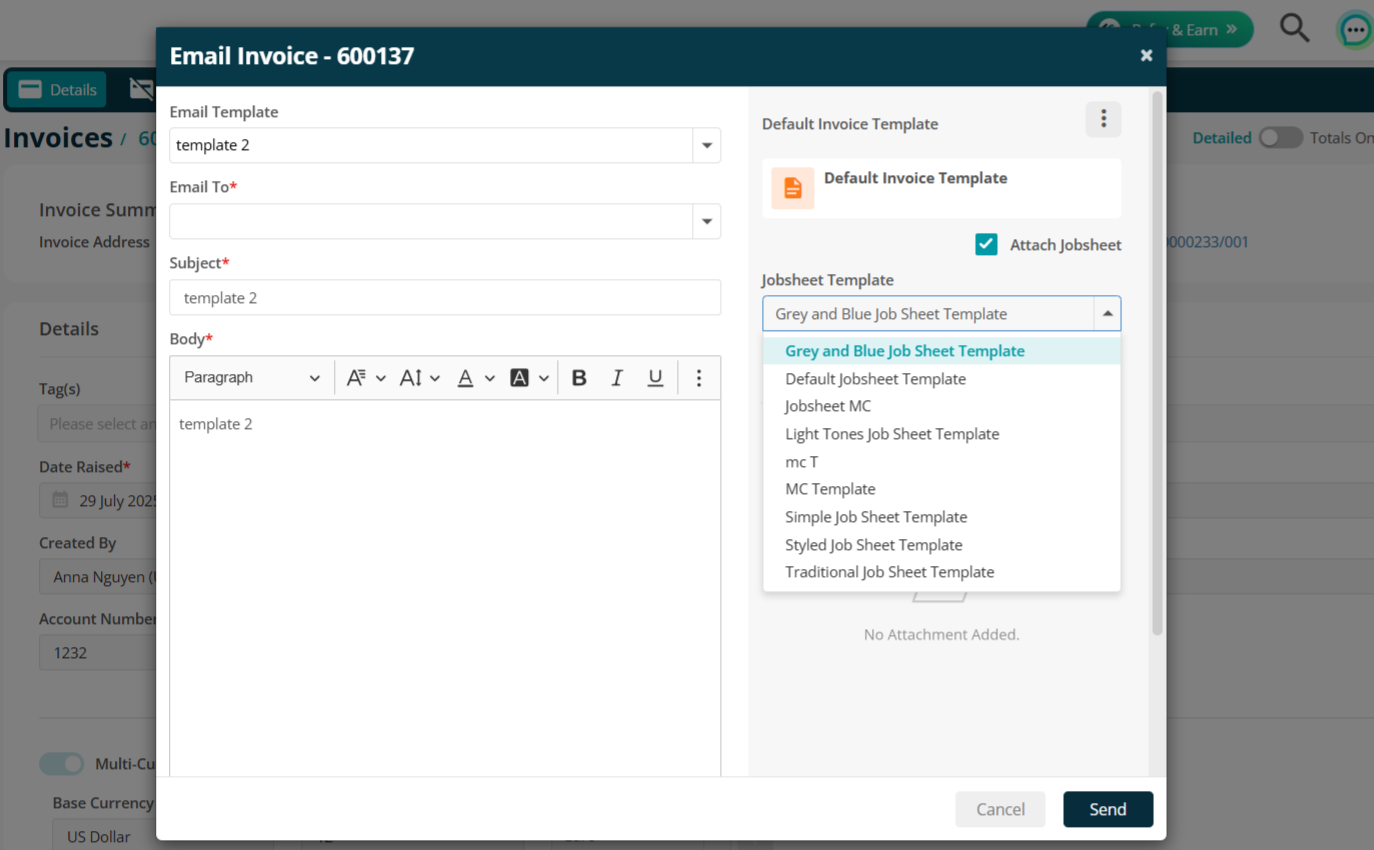Open the search magnifier icon

click(1294, 28)
